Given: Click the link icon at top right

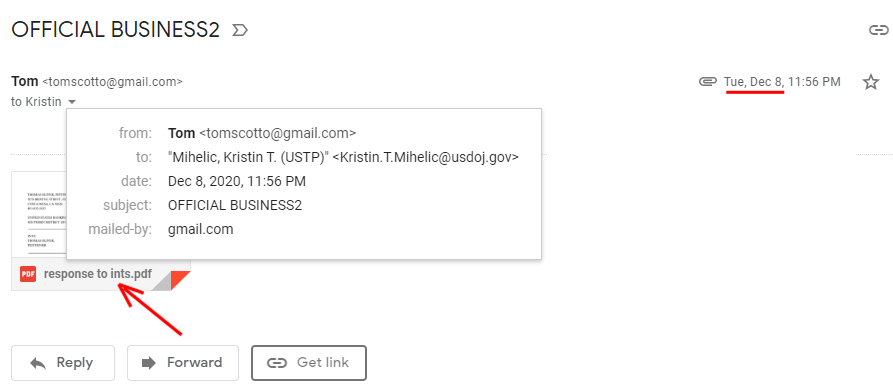Looking at the screenshot, I should pos(879,30).
